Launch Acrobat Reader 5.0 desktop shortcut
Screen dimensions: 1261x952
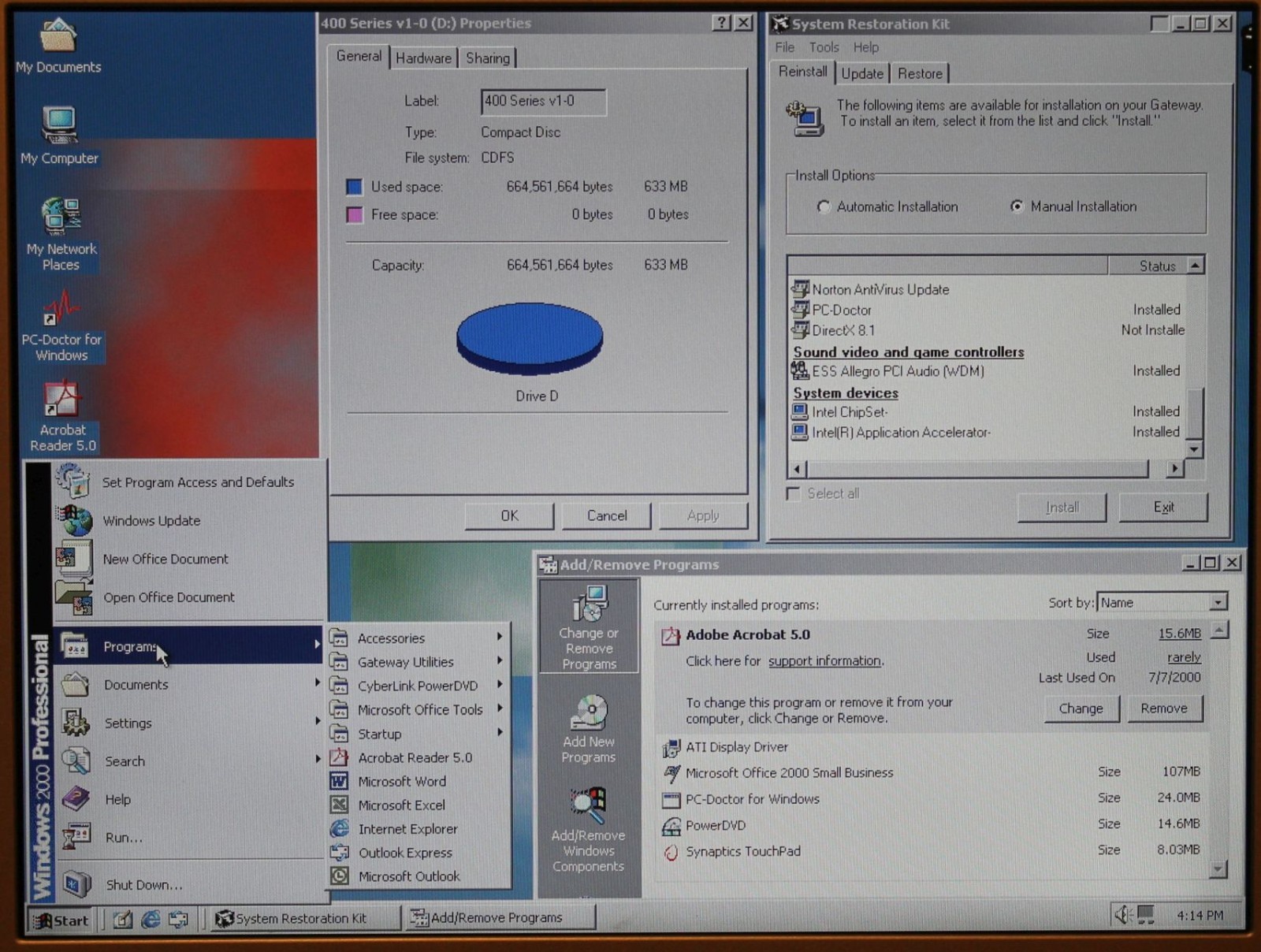(x=62, y=416)
